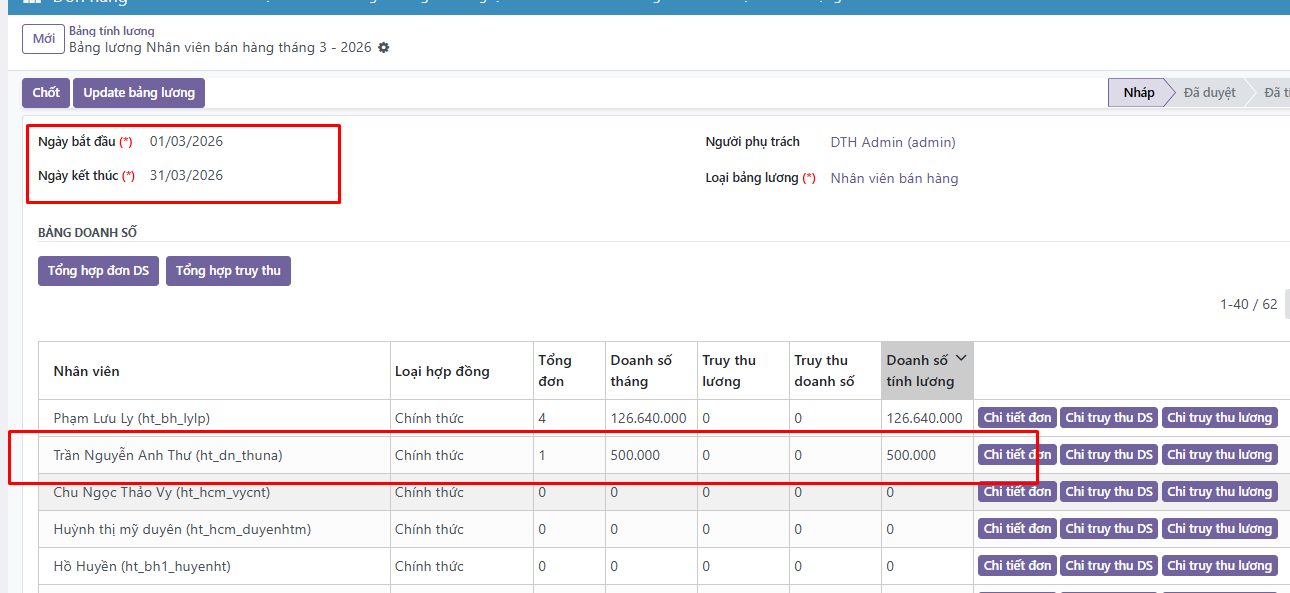
Task: Open the Người phụ trách dropdown field
Action: click(x=893, y=143)
